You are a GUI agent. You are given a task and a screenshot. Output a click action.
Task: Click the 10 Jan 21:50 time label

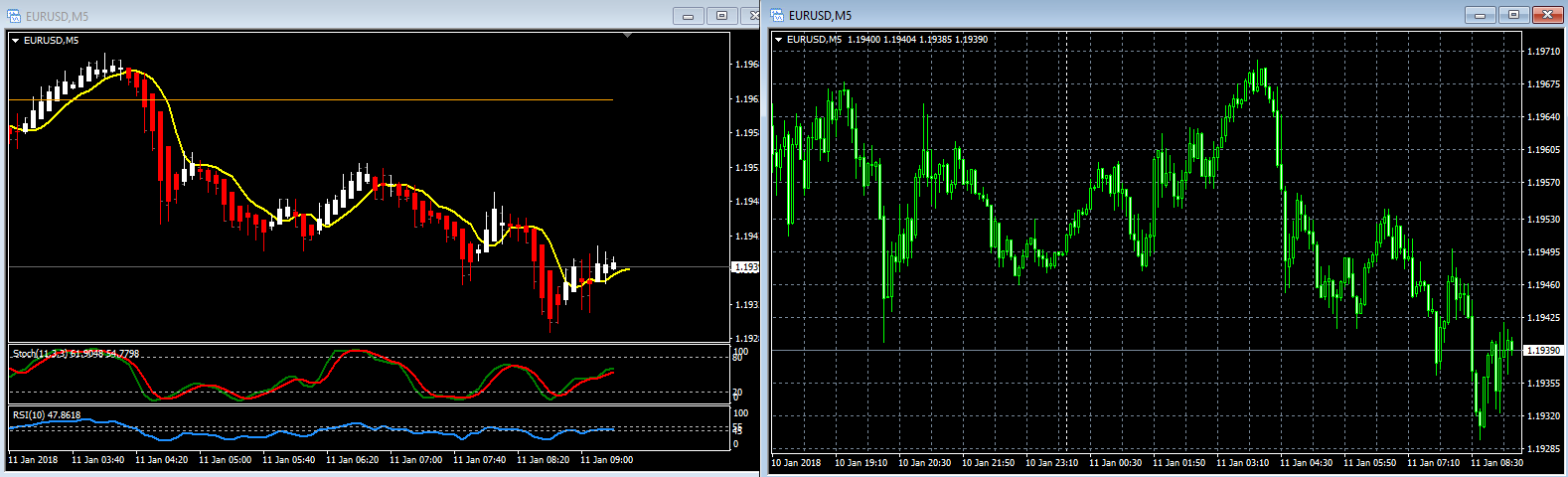click(x=988, y=463)
